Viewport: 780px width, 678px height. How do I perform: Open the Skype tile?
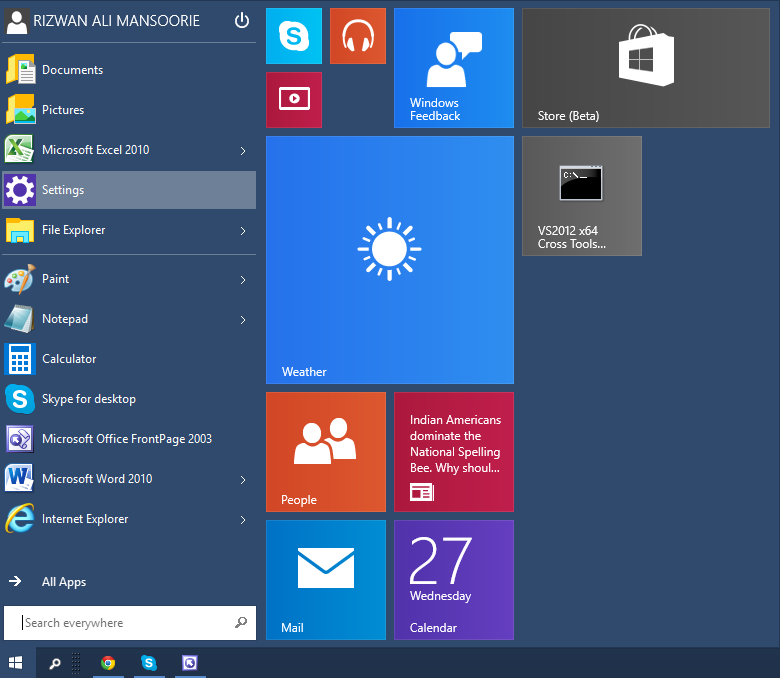[293, 36]
